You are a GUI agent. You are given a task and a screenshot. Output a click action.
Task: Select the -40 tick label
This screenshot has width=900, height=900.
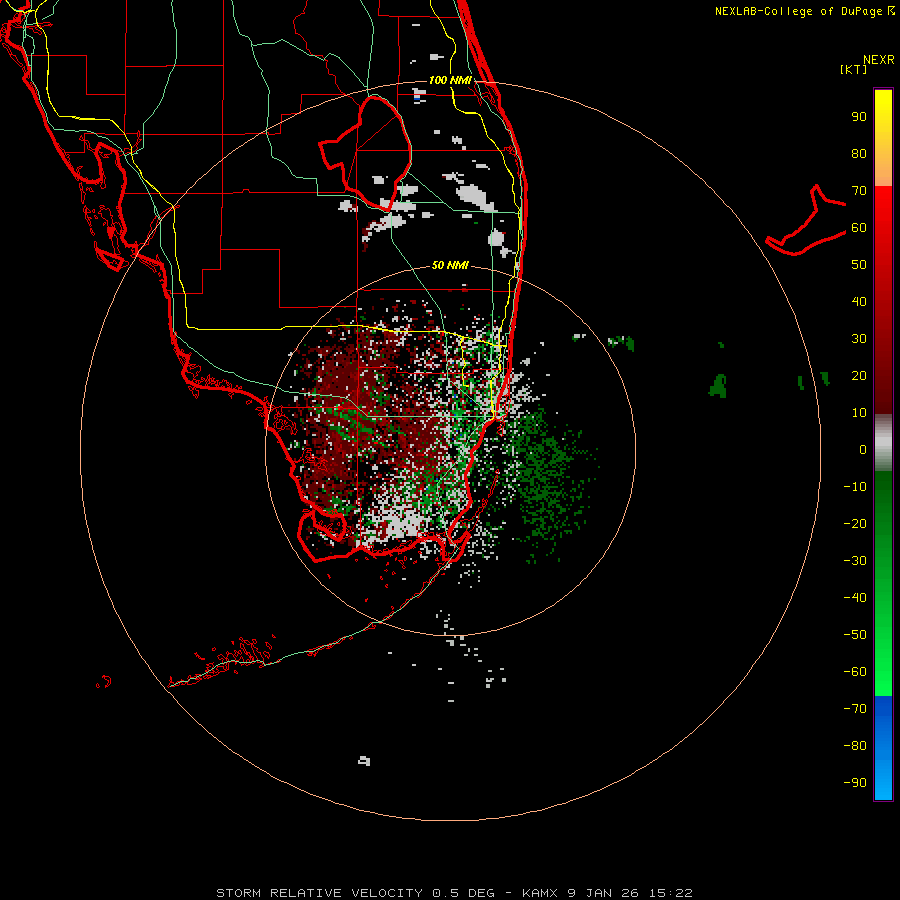[x=855, y=598]
